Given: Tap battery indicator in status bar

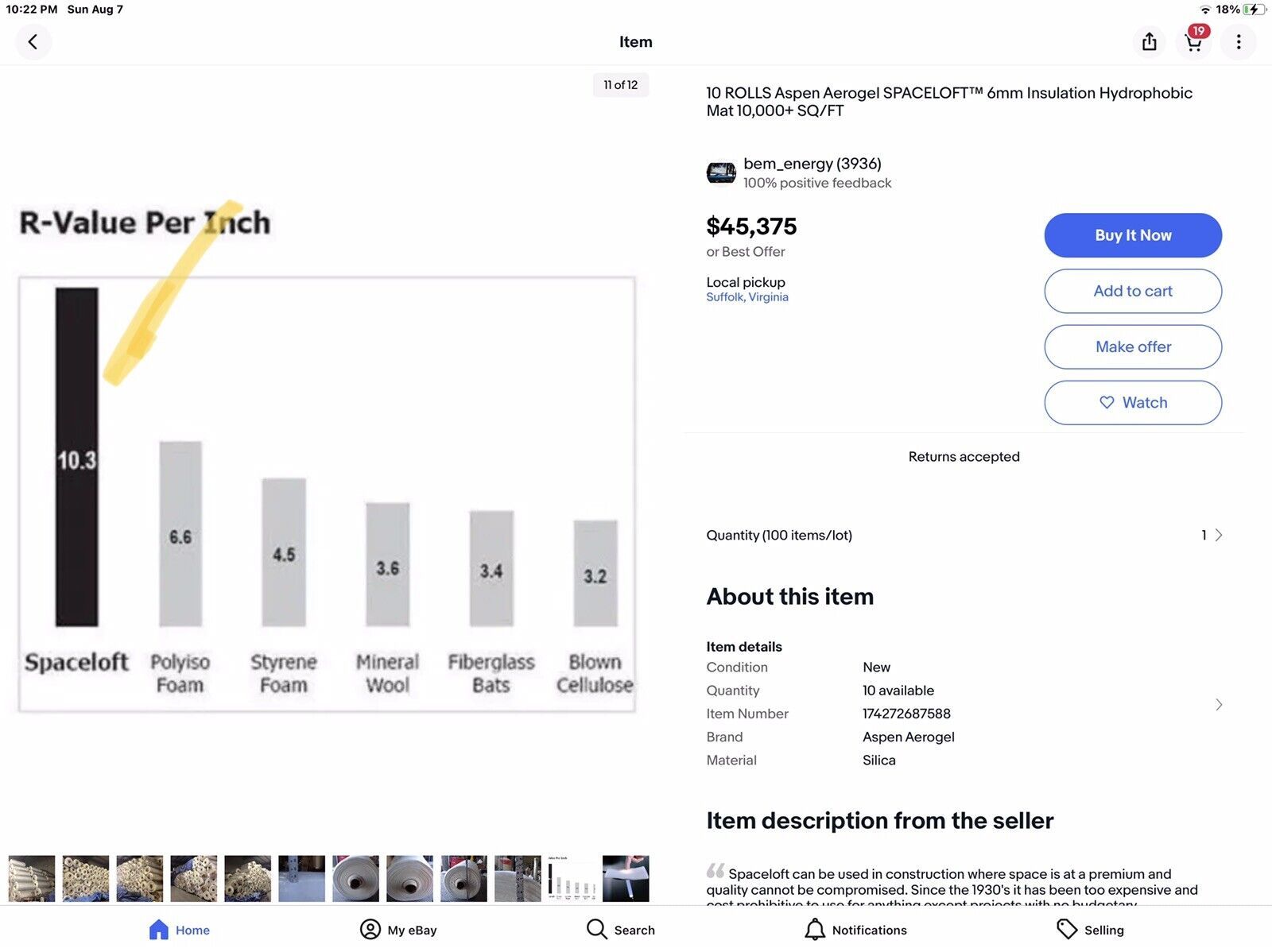Looking at the screenshot, I should click(1255, 10).
